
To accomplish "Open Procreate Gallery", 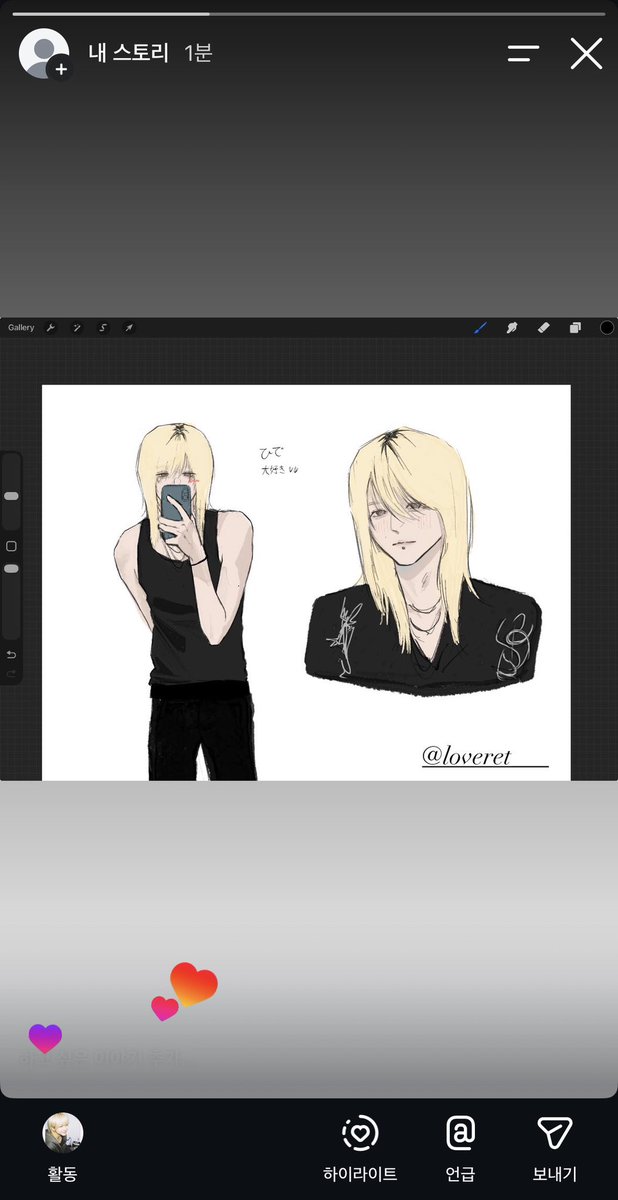I will point(21,328).
